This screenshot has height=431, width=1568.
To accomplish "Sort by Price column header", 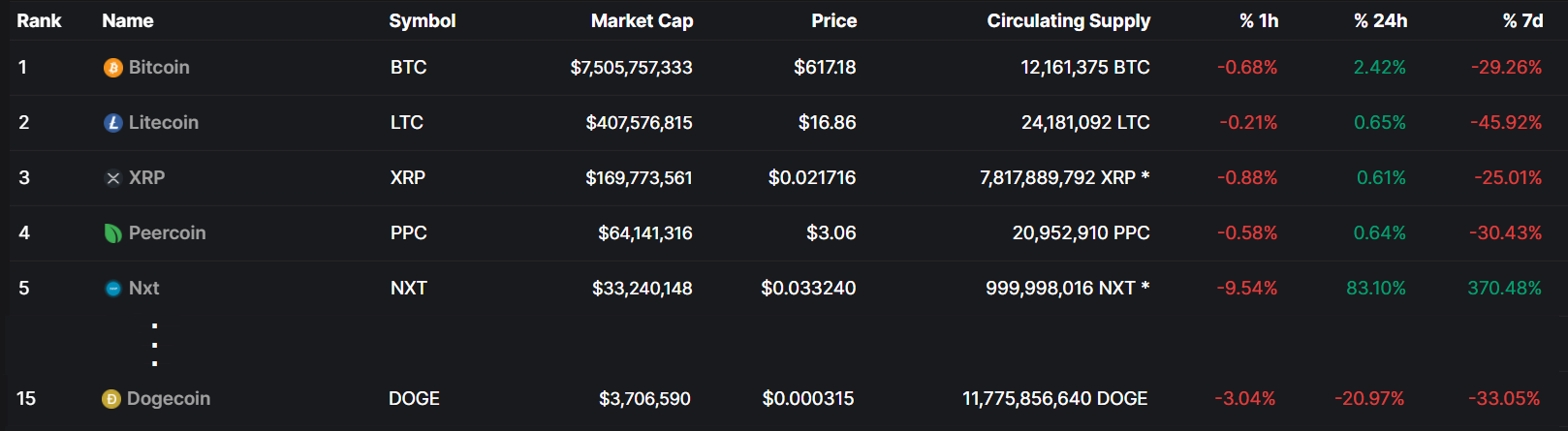I will click(833, 21).
